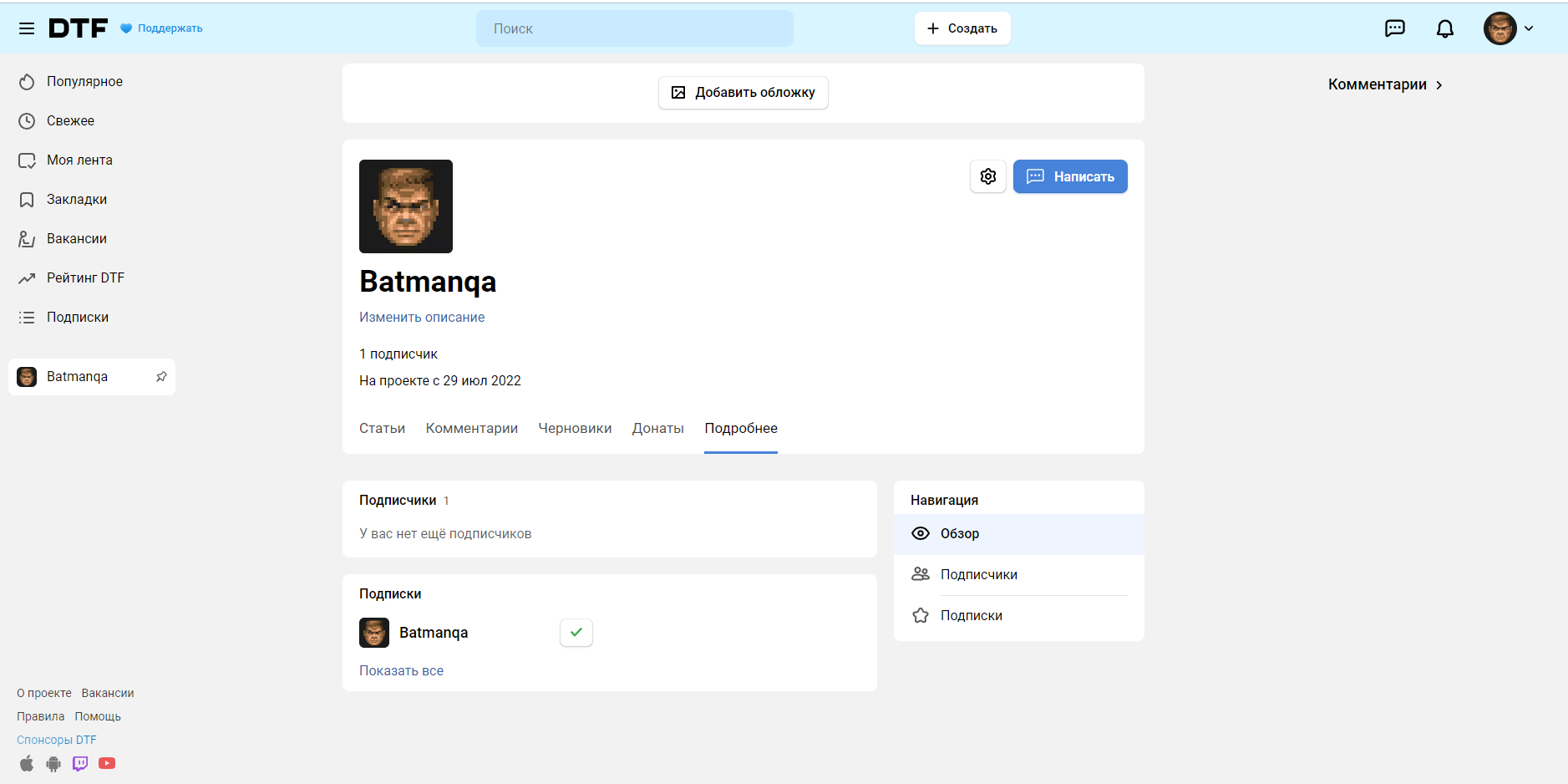Open the notifications bell

pyautogui.click(x=1445, y=28)
